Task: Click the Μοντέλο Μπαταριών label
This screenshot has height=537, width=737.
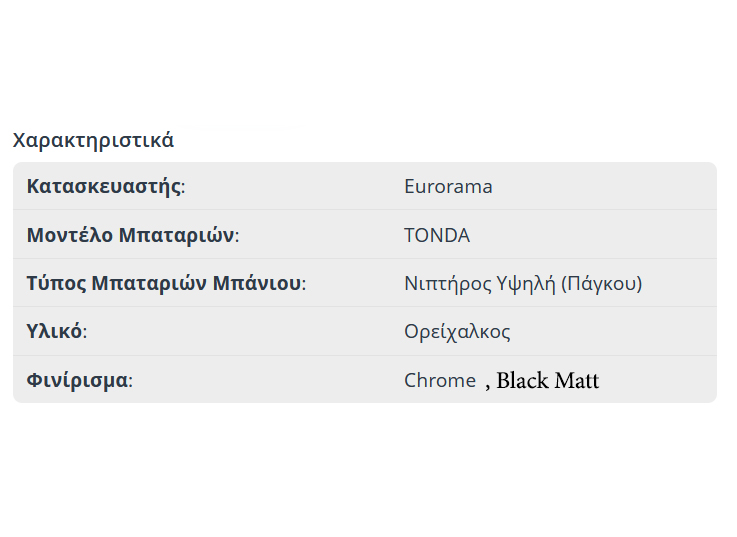Action: point(132,236)
